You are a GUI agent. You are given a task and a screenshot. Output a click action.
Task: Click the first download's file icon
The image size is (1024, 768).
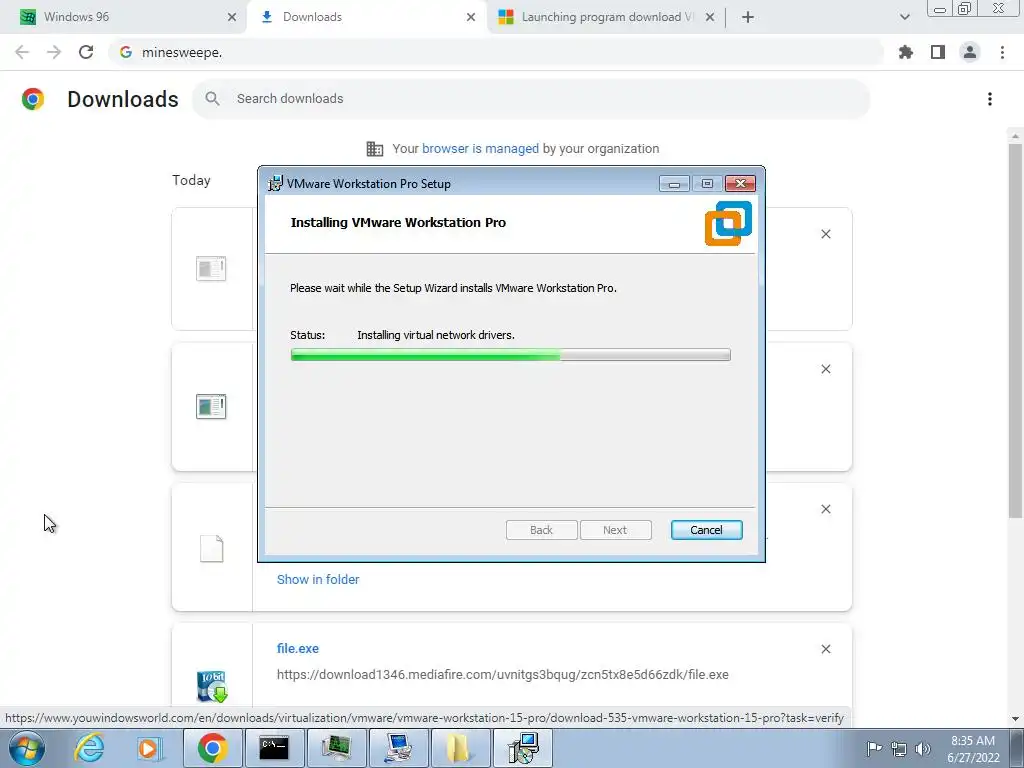pos(211,268)
